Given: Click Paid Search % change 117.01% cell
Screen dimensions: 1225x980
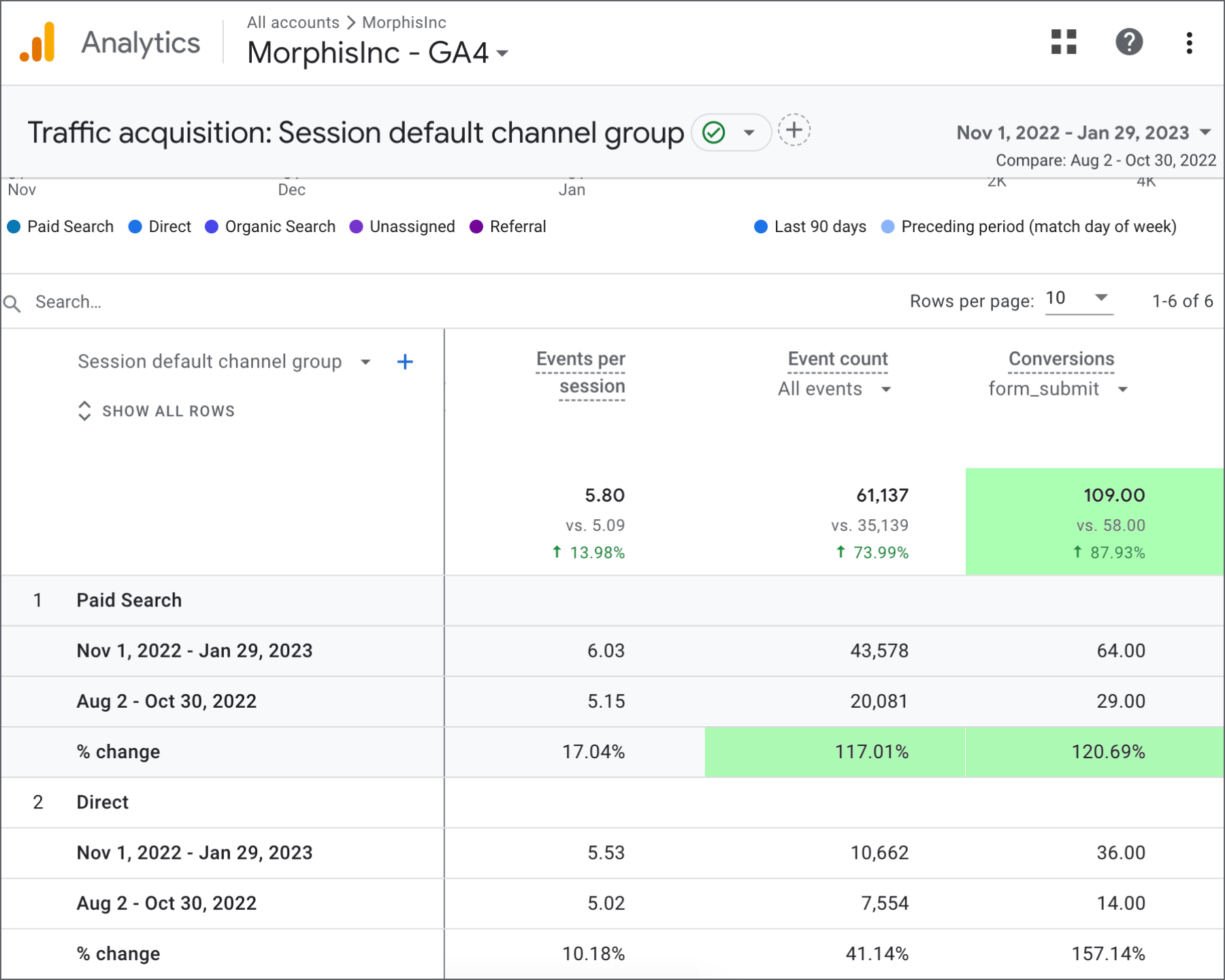Looking at the screenshot, I should tap(835, 752).
